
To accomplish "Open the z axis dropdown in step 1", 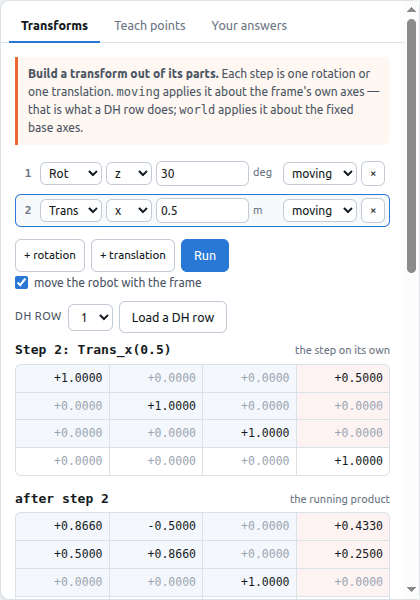I will [129, 174].
